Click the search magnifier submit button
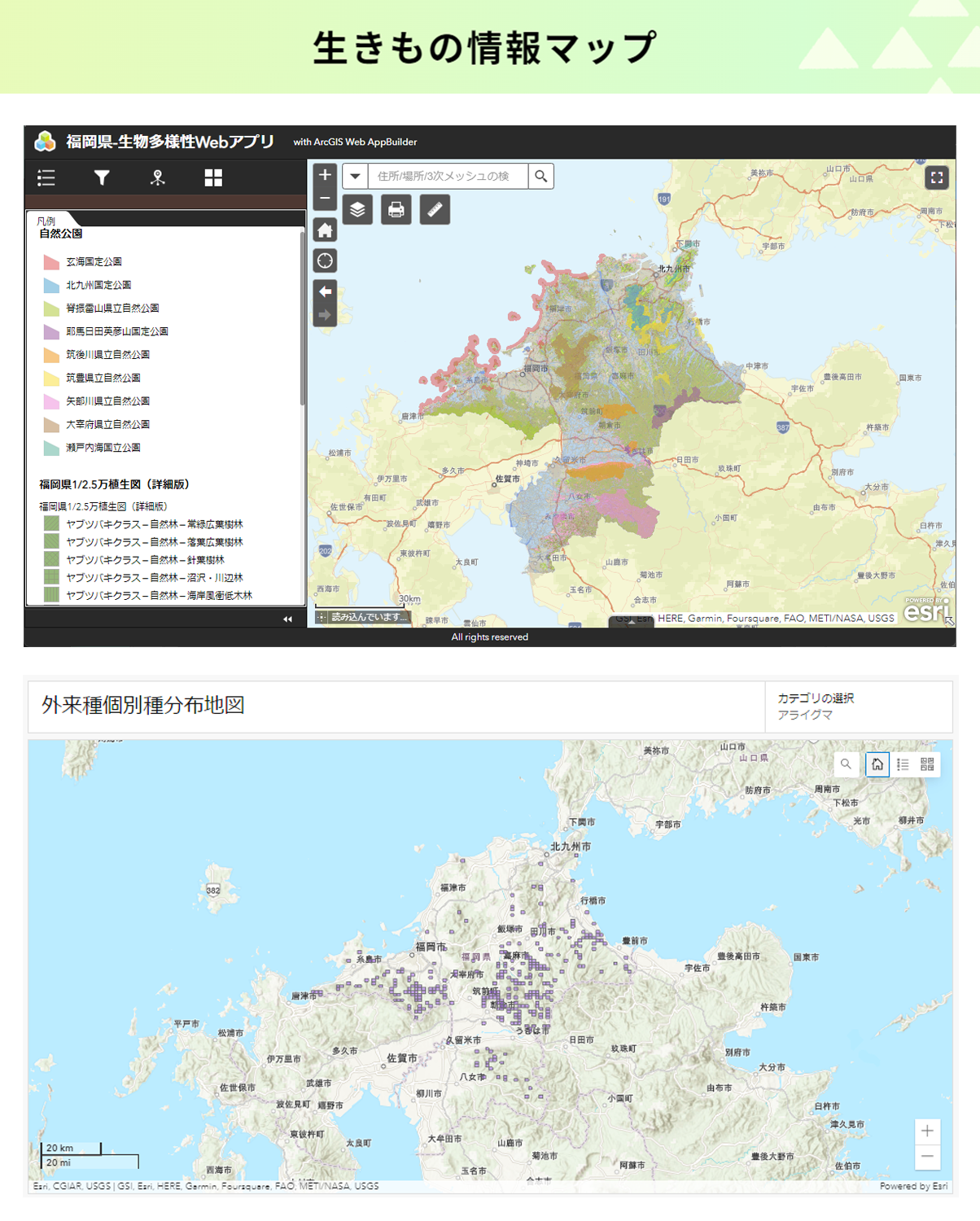Image resolution: width=980 pixels, height=1221 pixels. click(541, 177)
